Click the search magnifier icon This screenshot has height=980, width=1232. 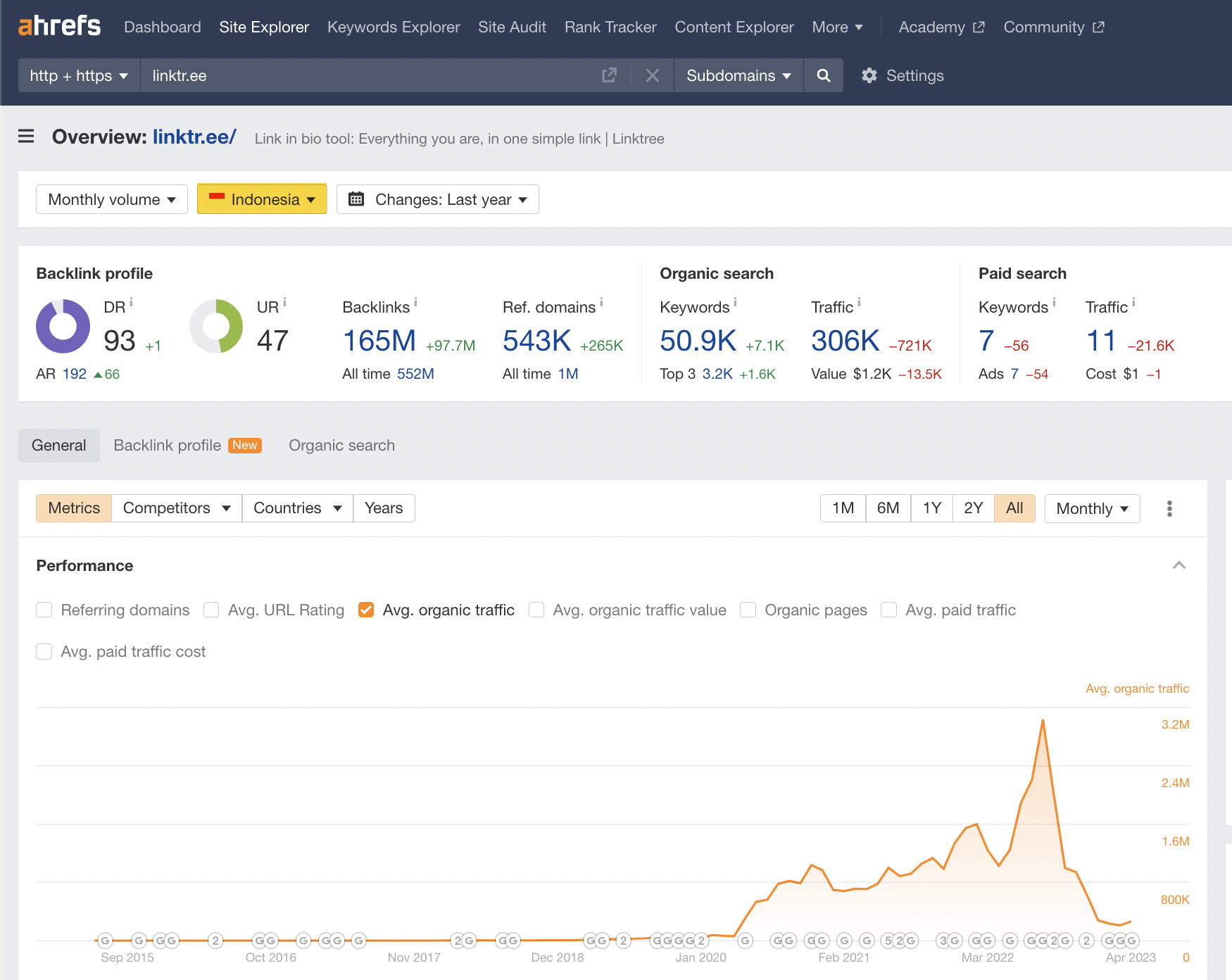823,75
